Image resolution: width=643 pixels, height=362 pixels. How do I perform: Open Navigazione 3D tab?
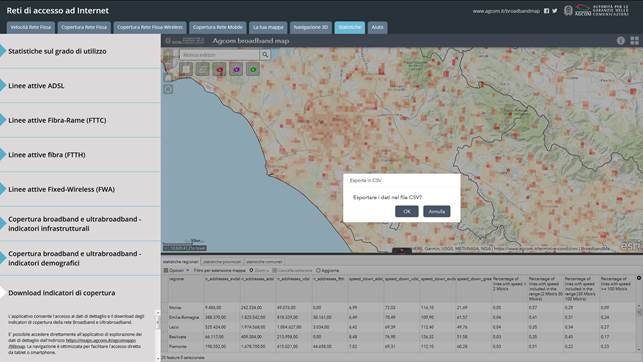(x=310, y=27)
